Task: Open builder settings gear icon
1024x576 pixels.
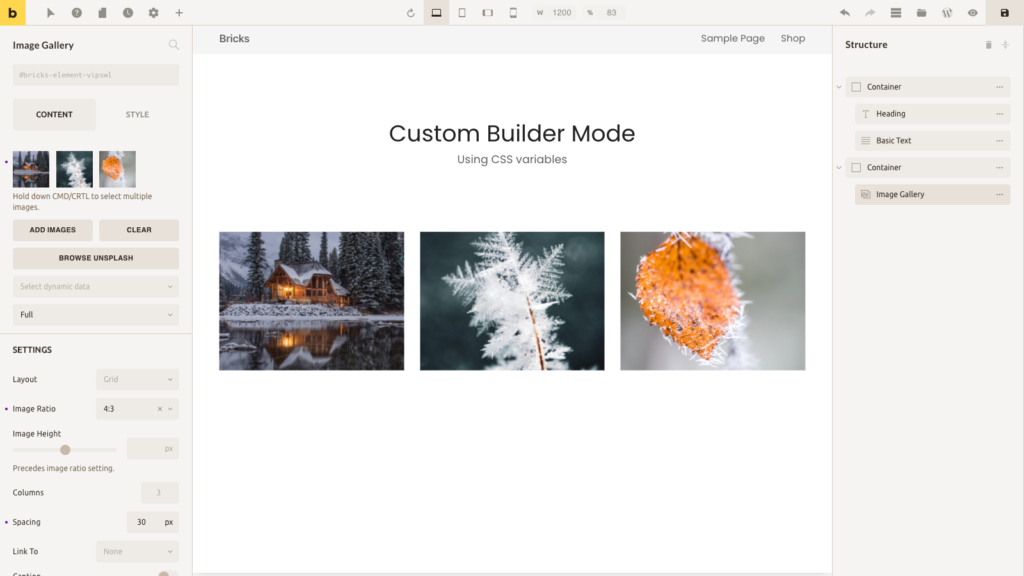Action: [x=153, y=13]
